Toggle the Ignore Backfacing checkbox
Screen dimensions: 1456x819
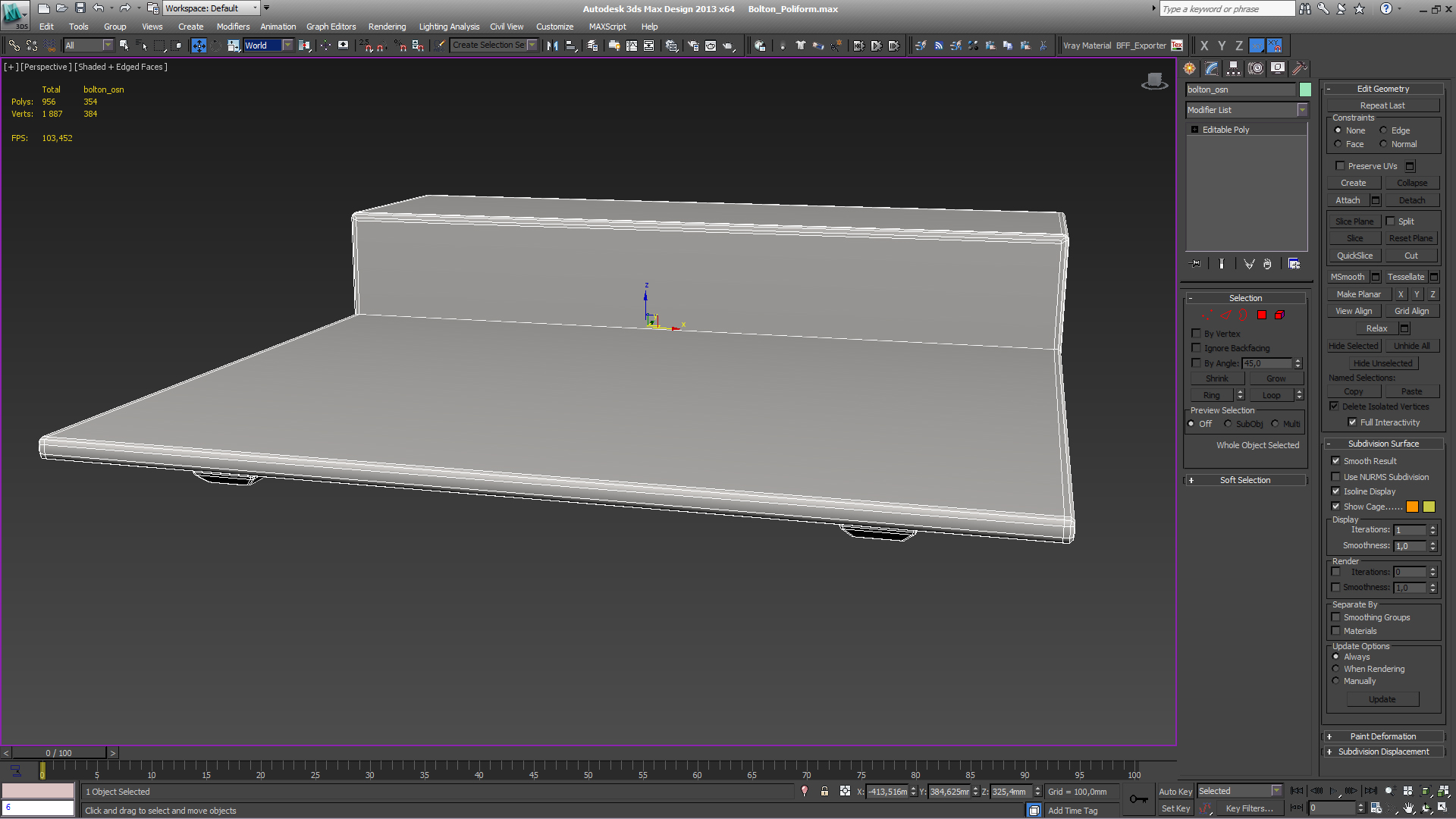pyautogui.click(x=1196, y=348)
